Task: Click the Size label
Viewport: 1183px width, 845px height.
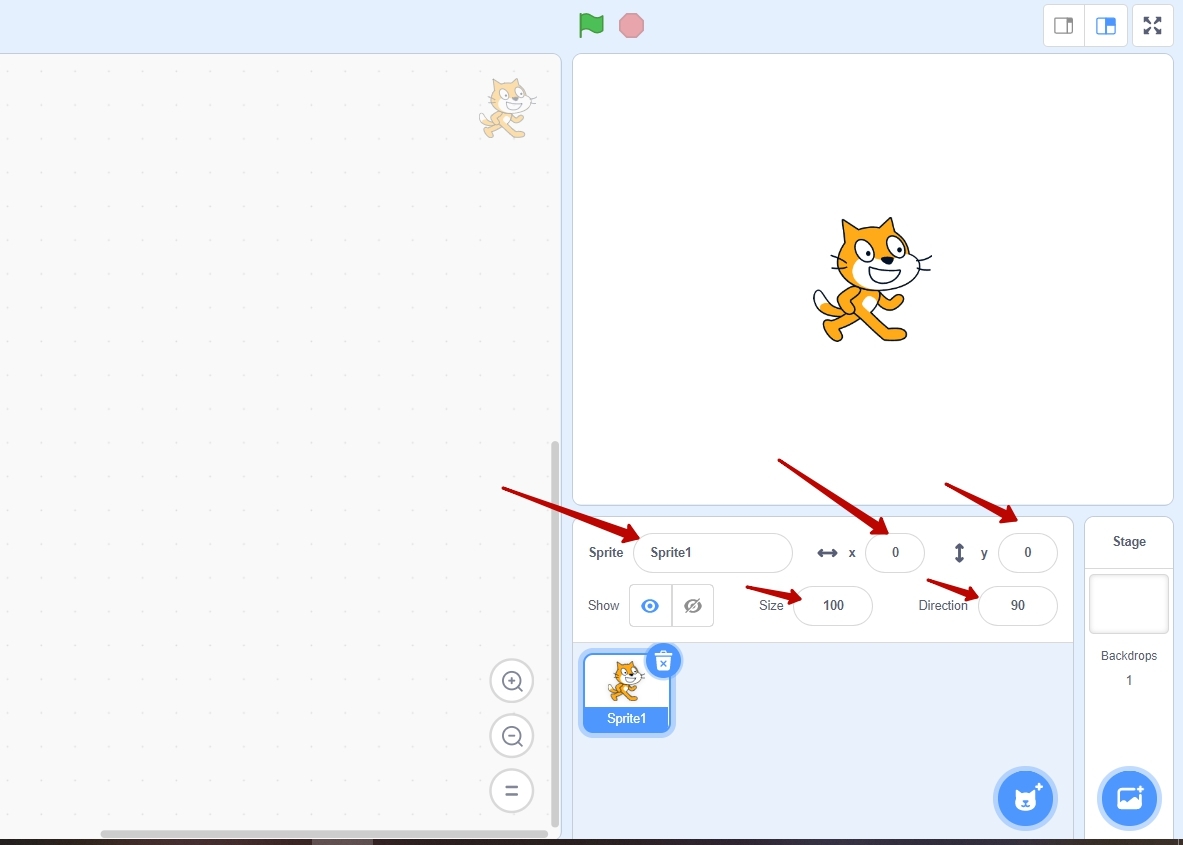Action: tap(771, 606)
